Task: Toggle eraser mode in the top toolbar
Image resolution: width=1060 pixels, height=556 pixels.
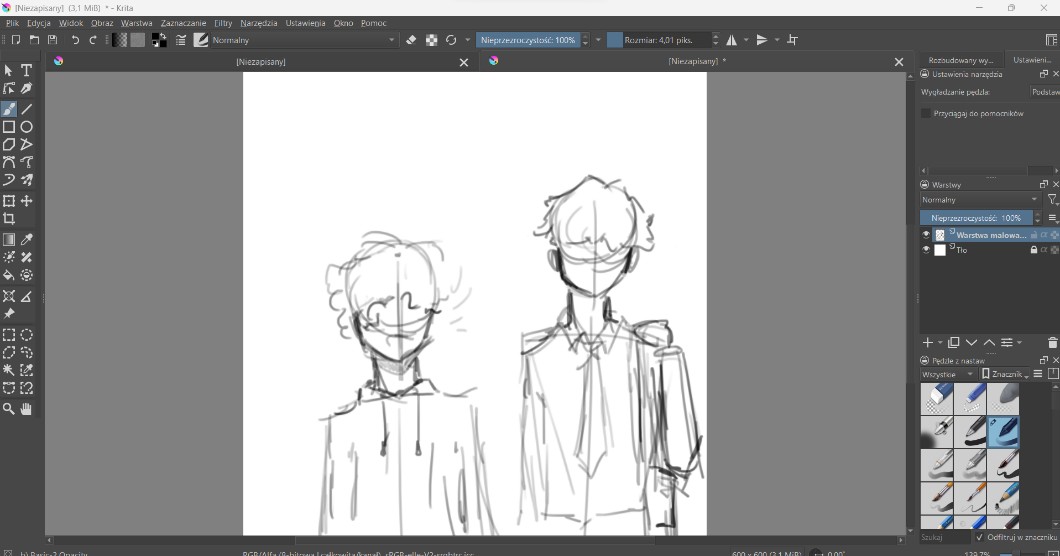Action: point(411,40)
